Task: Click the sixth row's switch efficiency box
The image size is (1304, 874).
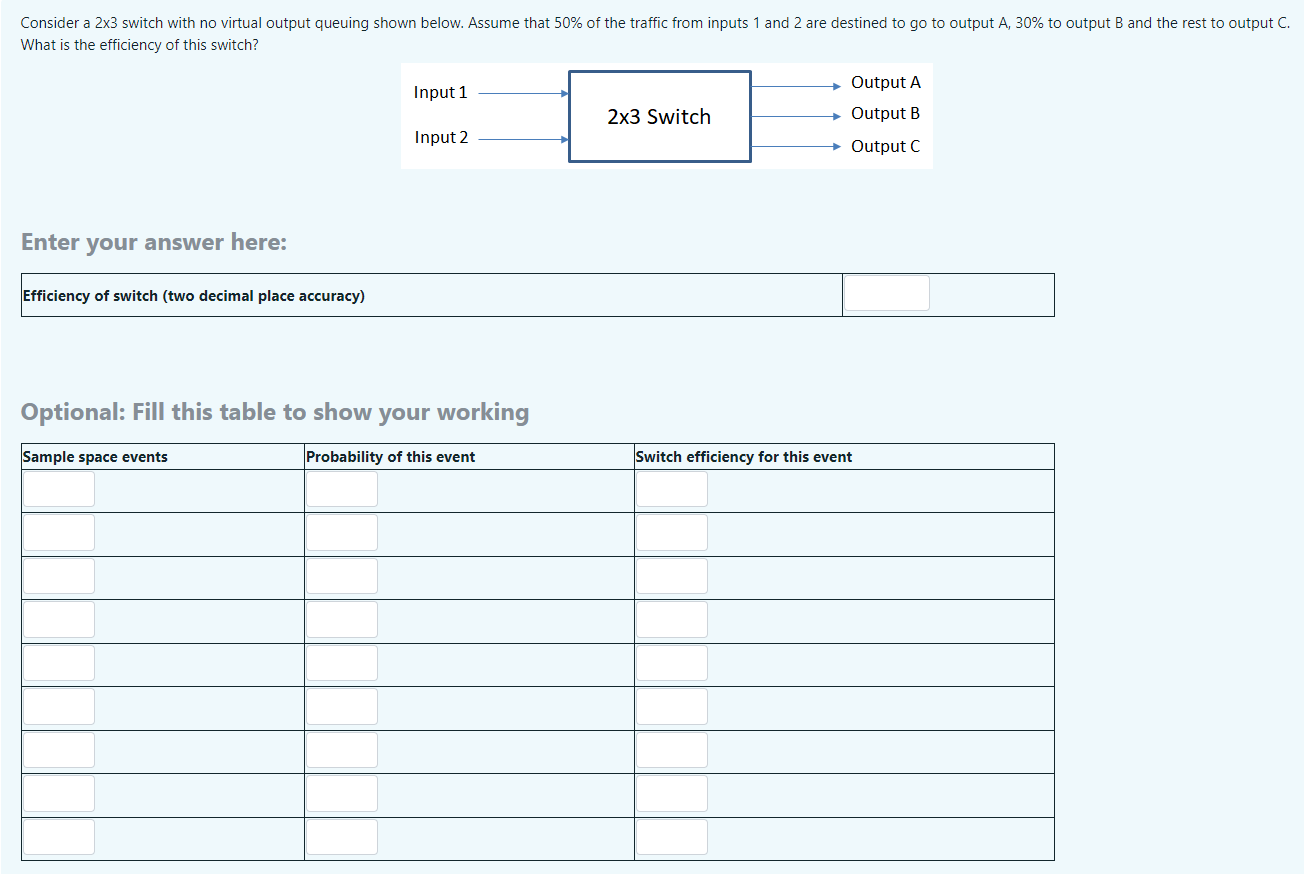Action: [672, 706]
